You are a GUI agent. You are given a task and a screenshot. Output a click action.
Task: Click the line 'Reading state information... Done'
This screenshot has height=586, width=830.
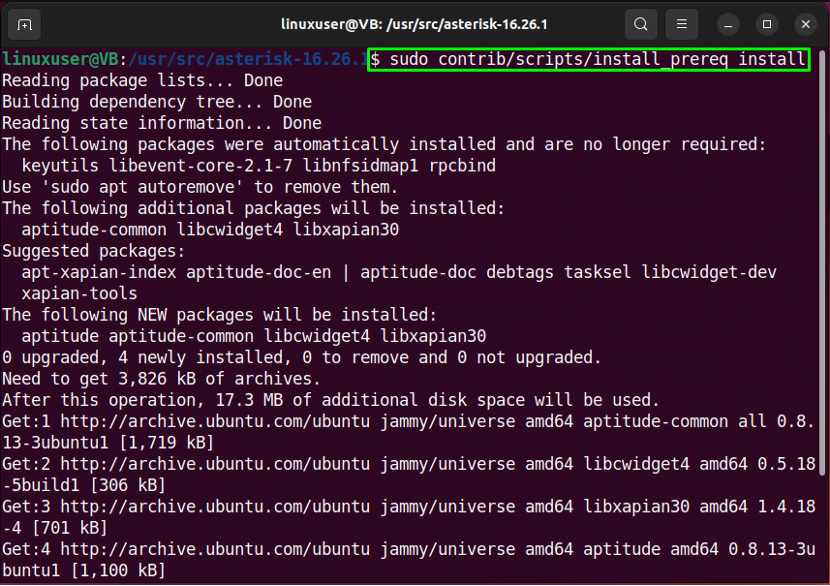pos(162,123)
